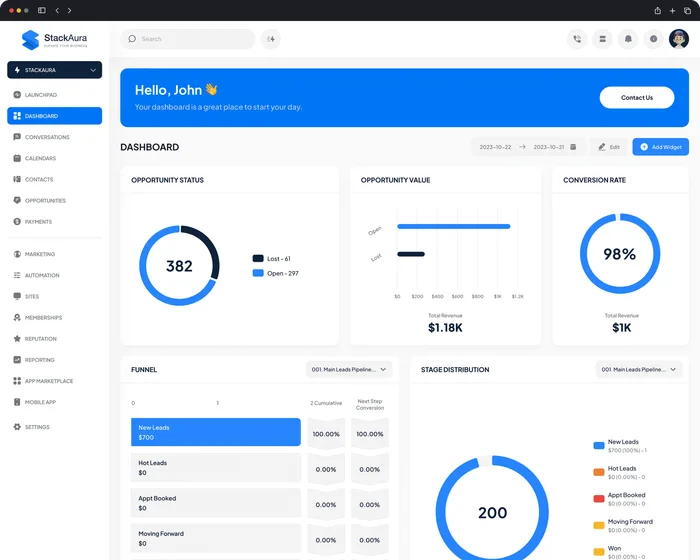
Task: Open the user profile avatar
Action: point(679,39)
